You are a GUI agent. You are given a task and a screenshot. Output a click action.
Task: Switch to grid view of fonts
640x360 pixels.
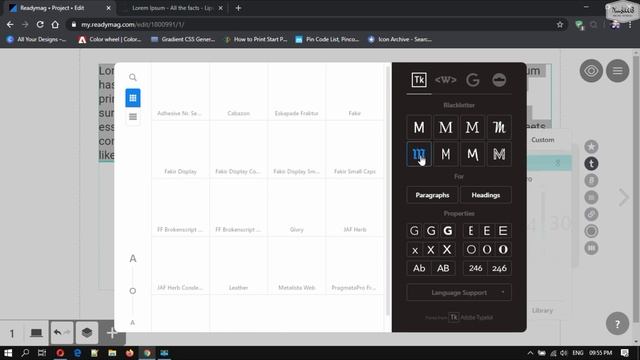click(x=133, y=98)
